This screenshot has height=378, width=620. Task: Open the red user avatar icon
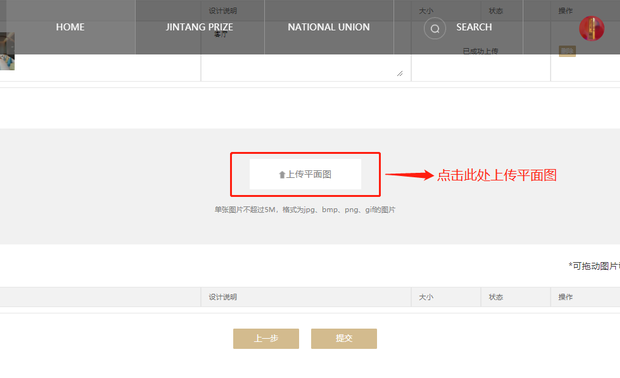click(592, 28)
